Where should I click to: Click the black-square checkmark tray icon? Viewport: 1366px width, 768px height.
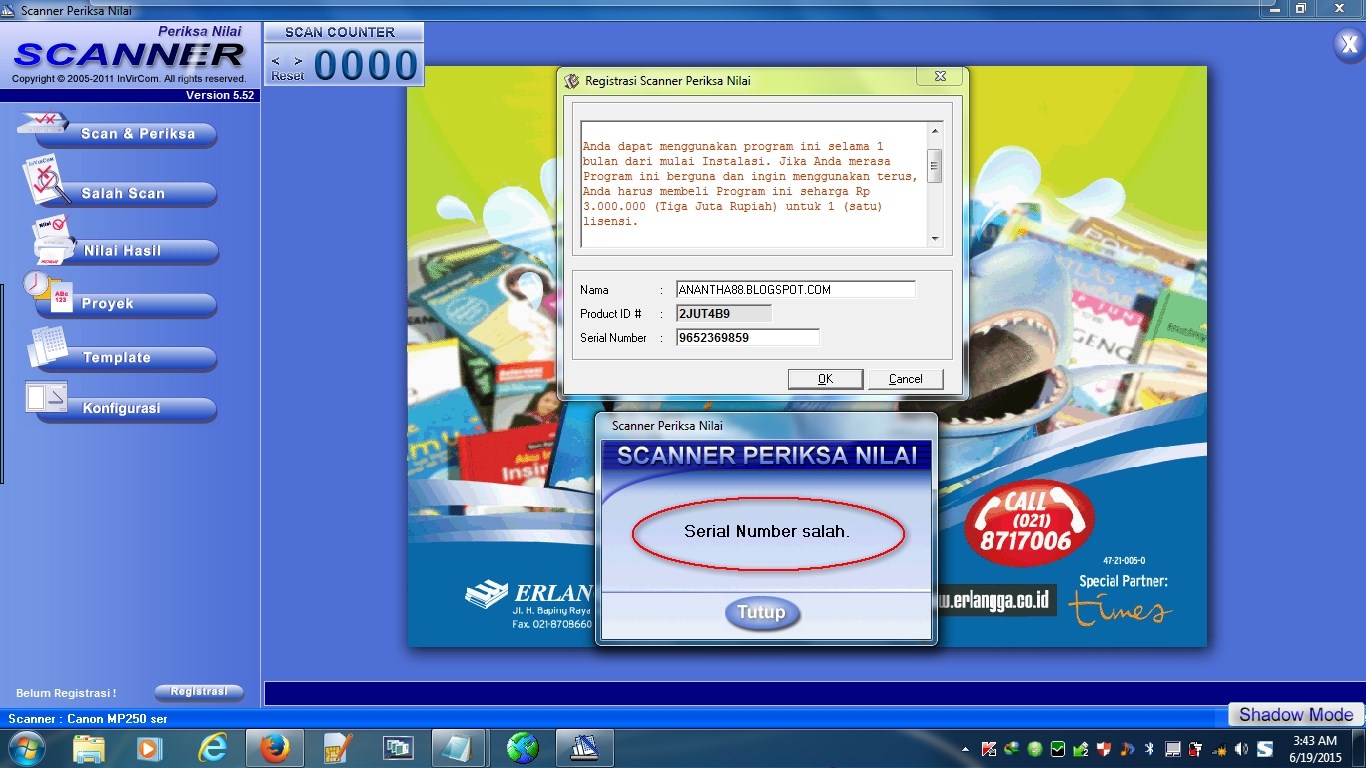(1058, 749)
